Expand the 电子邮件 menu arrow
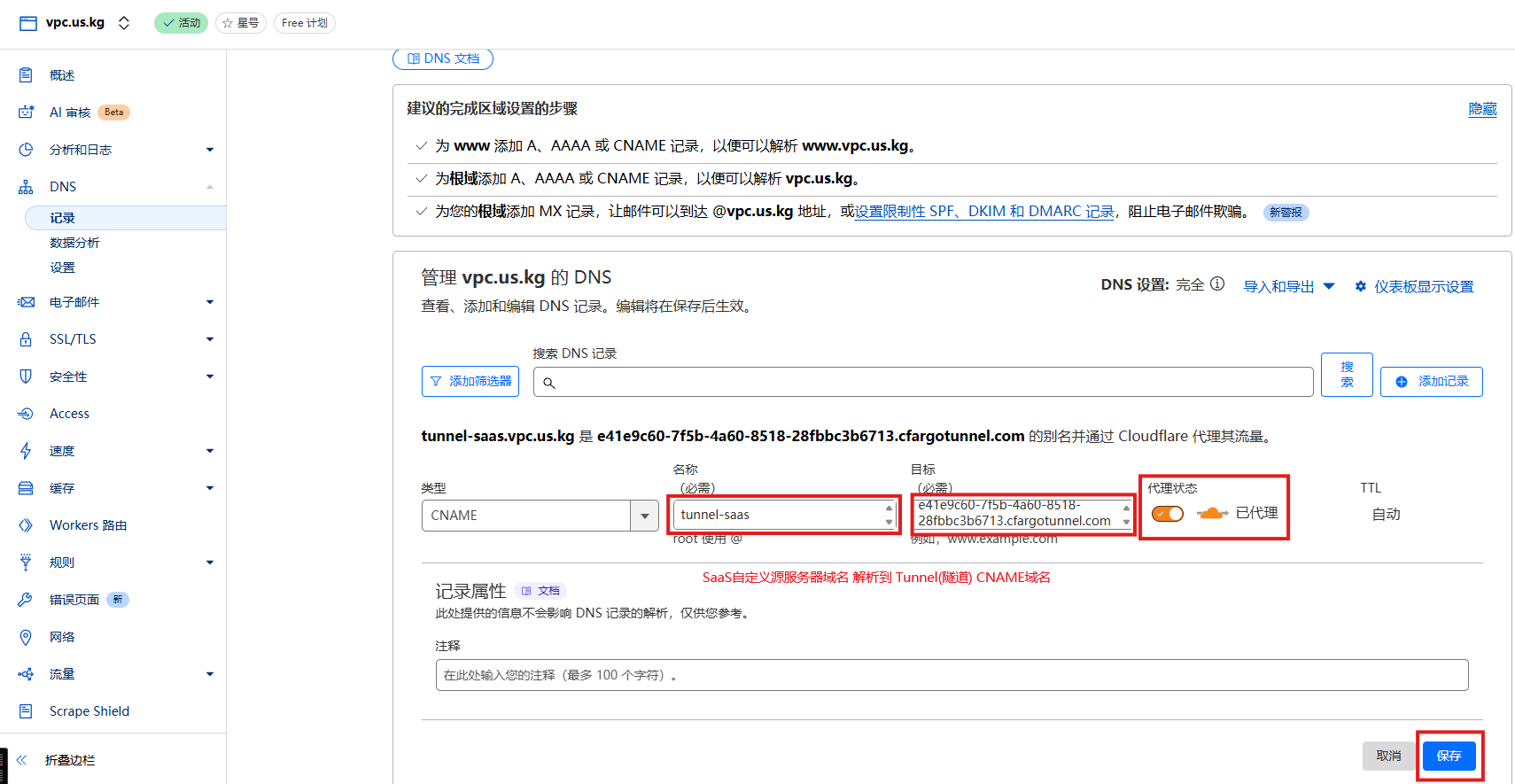The image size is (1515, 784). (x=210, y=302)
